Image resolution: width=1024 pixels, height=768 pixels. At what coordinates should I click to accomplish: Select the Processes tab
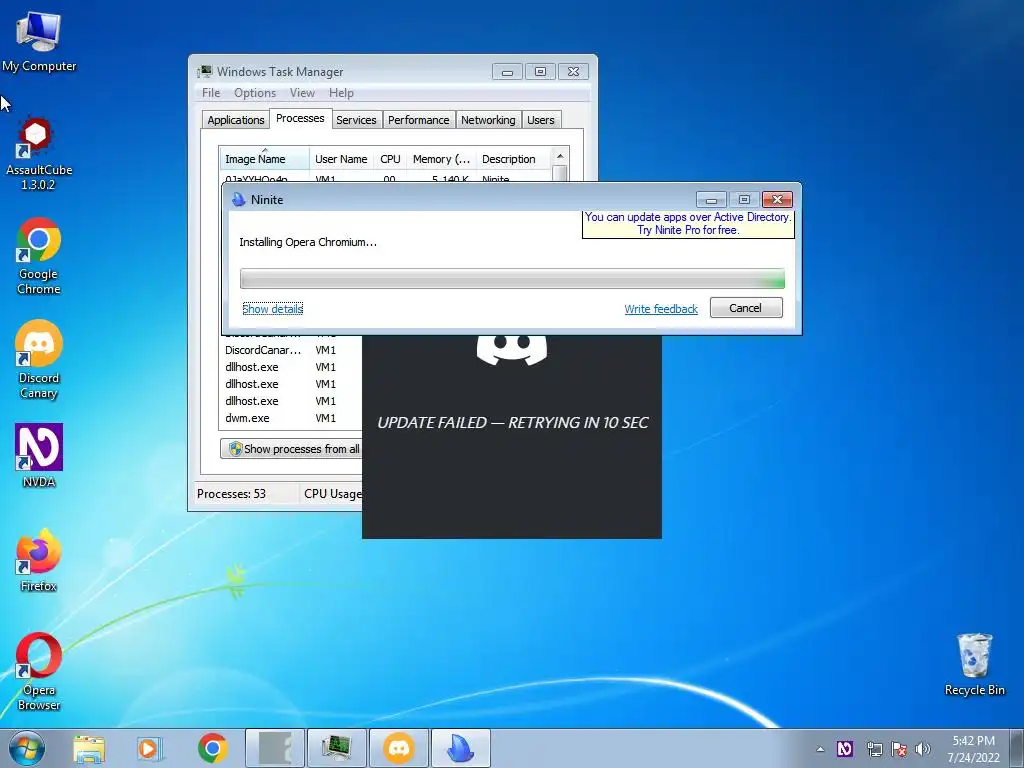(x=300, y=118)
